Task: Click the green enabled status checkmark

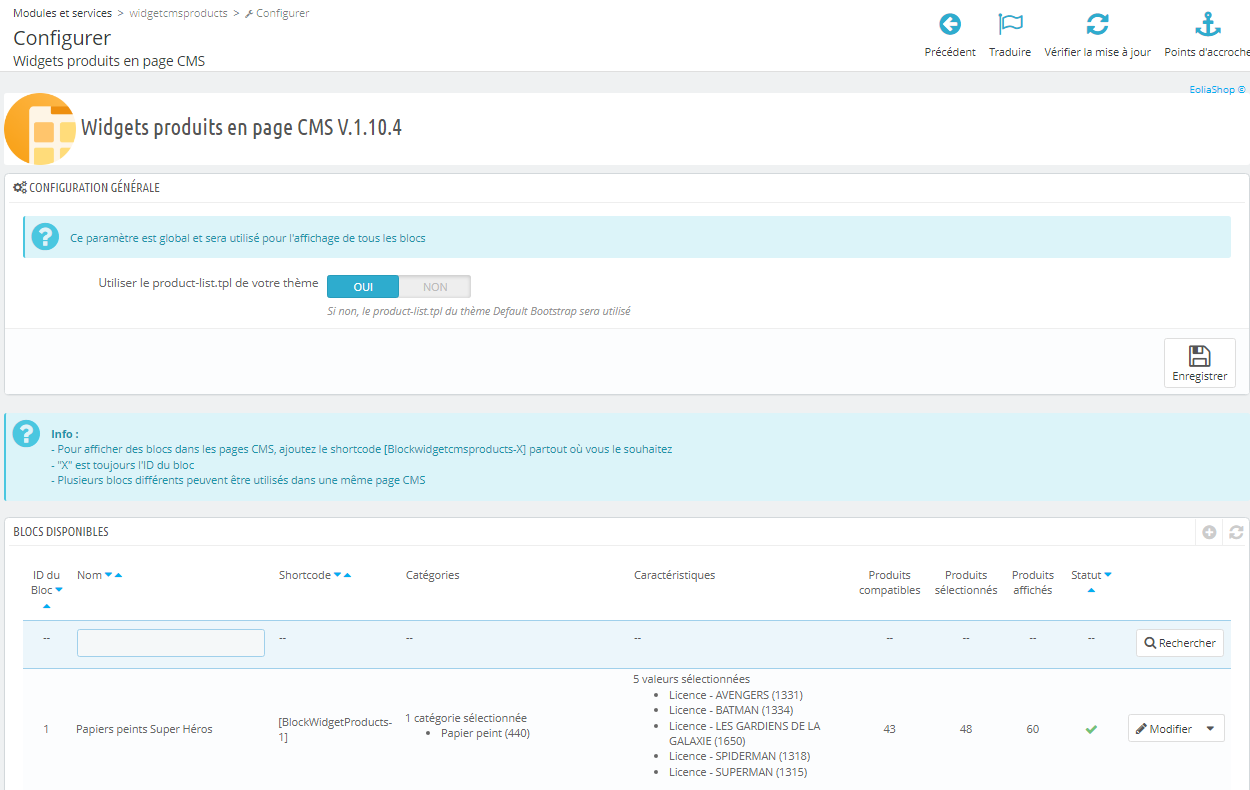Action: (1091, 729)
